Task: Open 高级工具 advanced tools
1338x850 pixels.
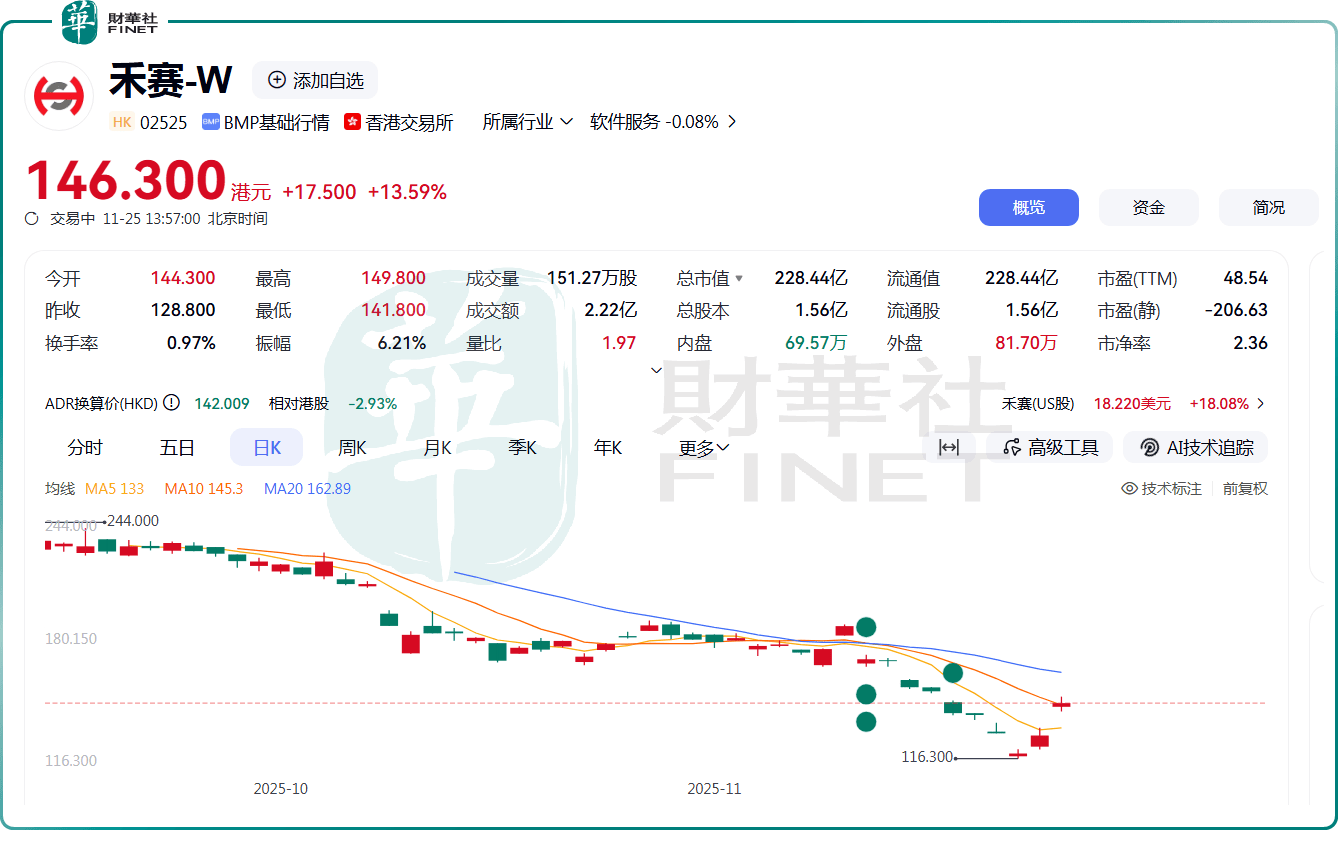Action: point(1050,447)
